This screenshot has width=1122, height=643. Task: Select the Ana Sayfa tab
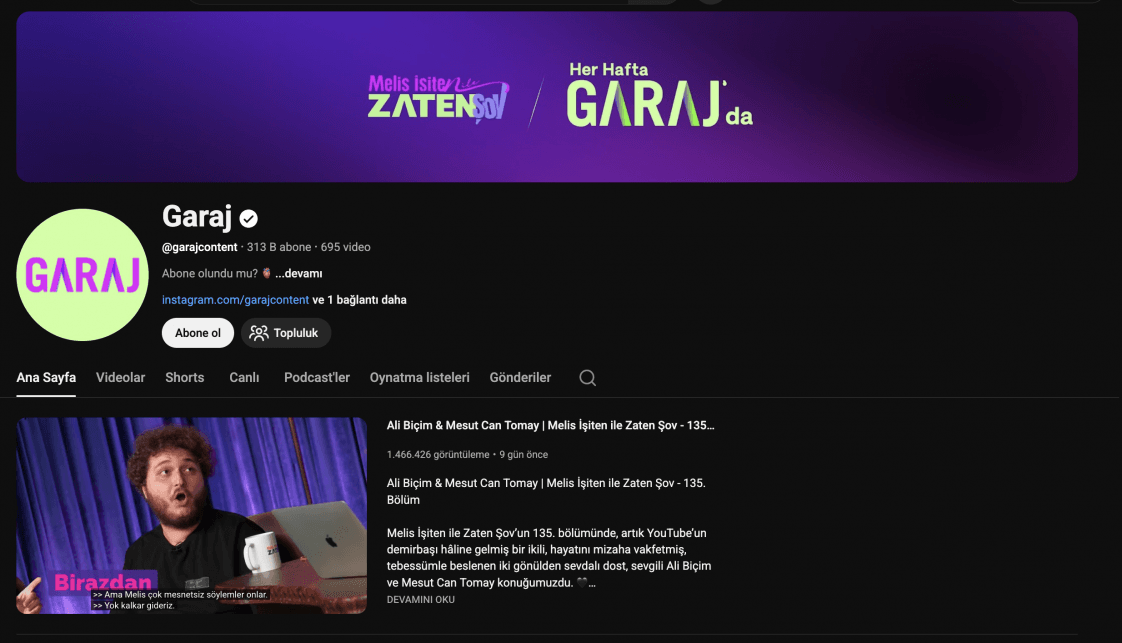click(x=46, y=378)
